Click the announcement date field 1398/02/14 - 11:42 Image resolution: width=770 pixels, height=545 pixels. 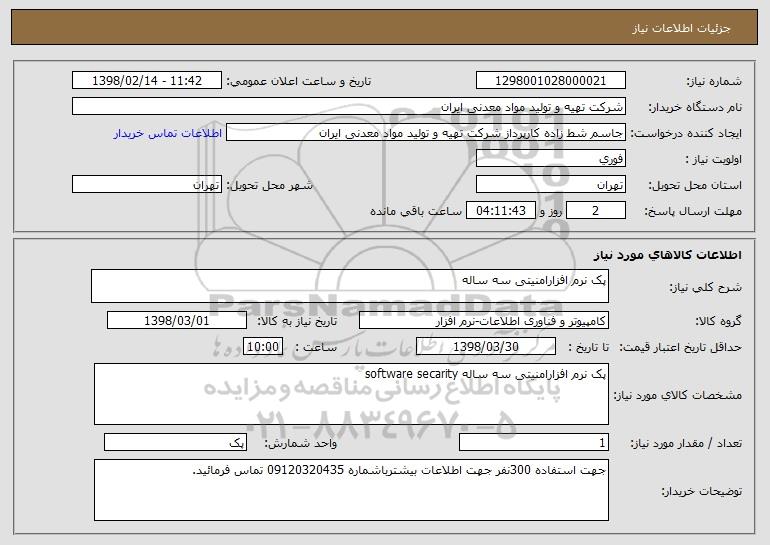[147, 81]
